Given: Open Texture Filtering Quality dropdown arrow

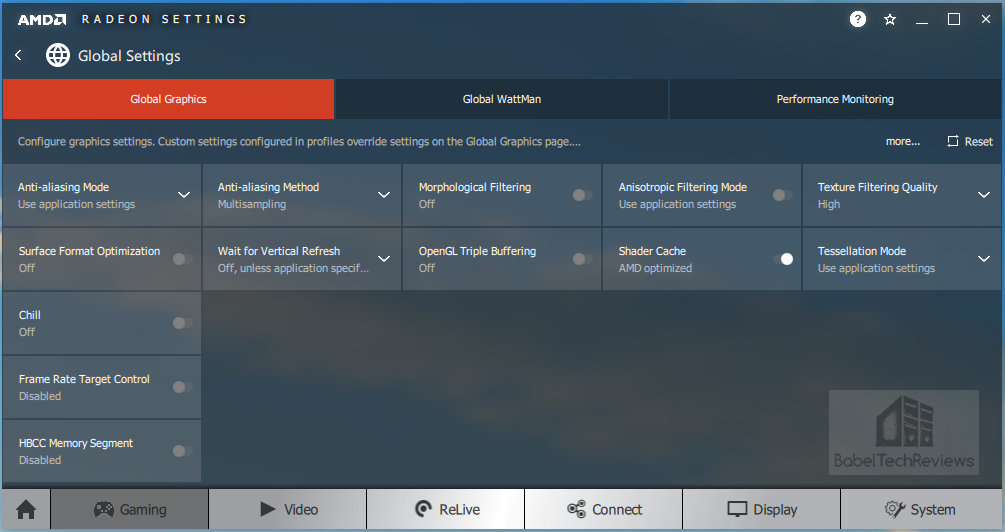Looking at the screenshot, I should pos(984,195).
